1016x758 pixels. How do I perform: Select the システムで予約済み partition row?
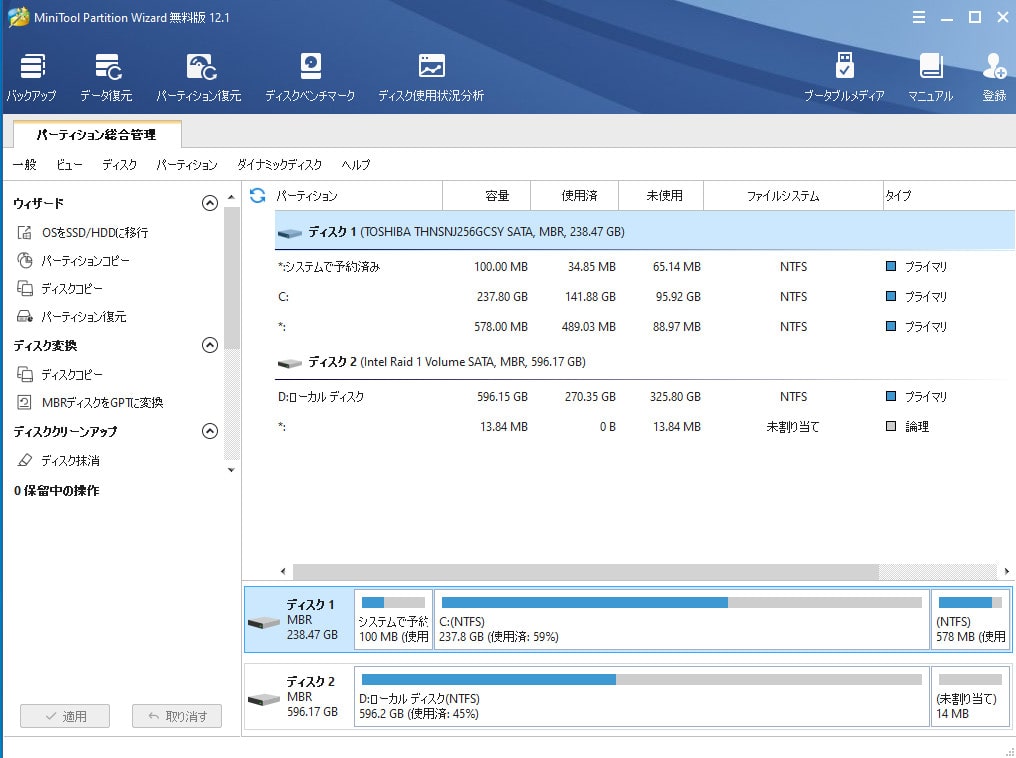click(645, 266)
